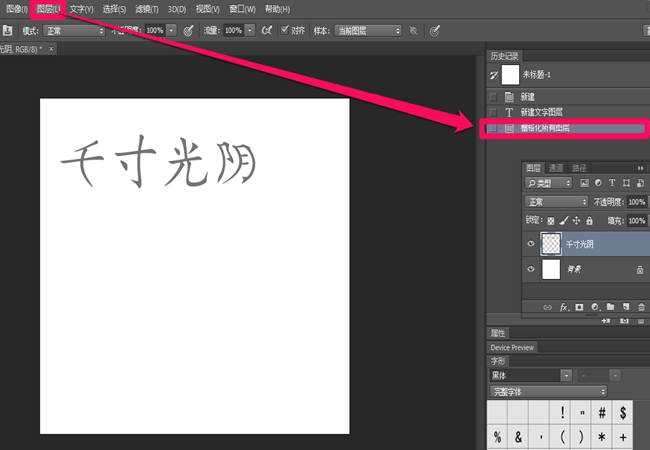650x450 pixels.
Task: Create a new layer icon
Action: pyautogui.click(x=626, y=307)
